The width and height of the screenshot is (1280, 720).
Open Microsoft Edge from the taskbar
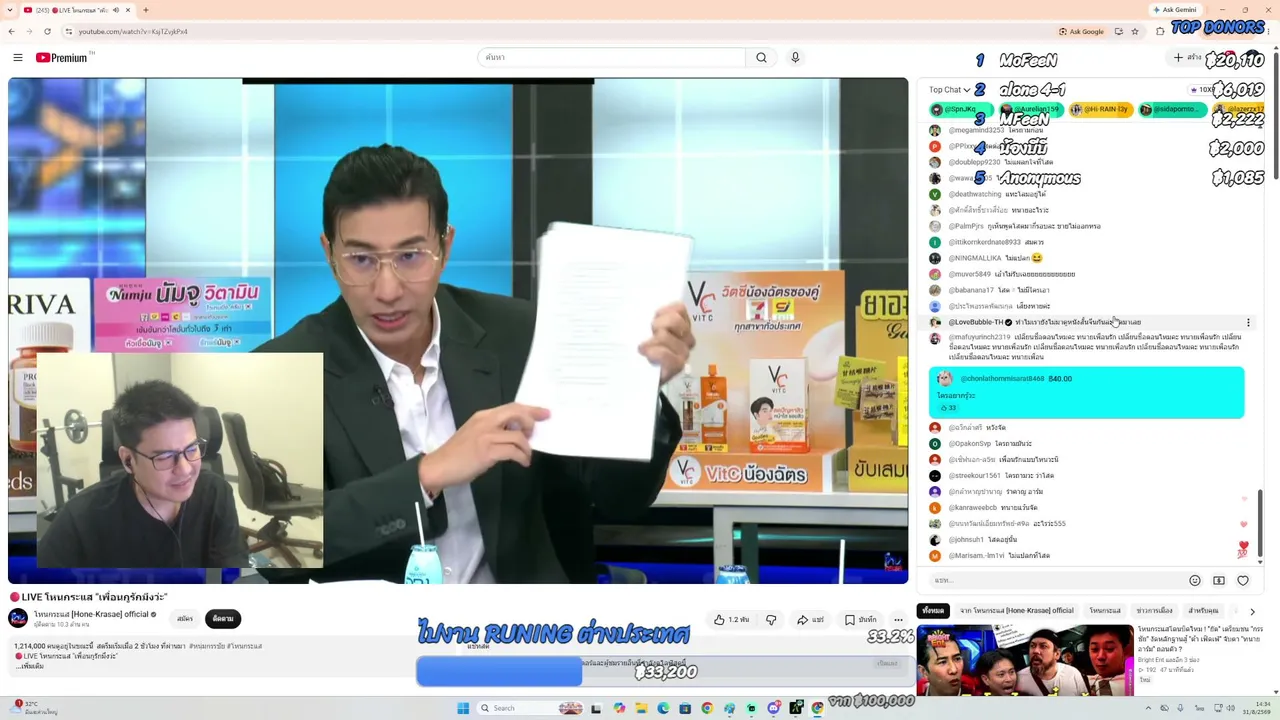pyautogui.click(x=663, y=708)
